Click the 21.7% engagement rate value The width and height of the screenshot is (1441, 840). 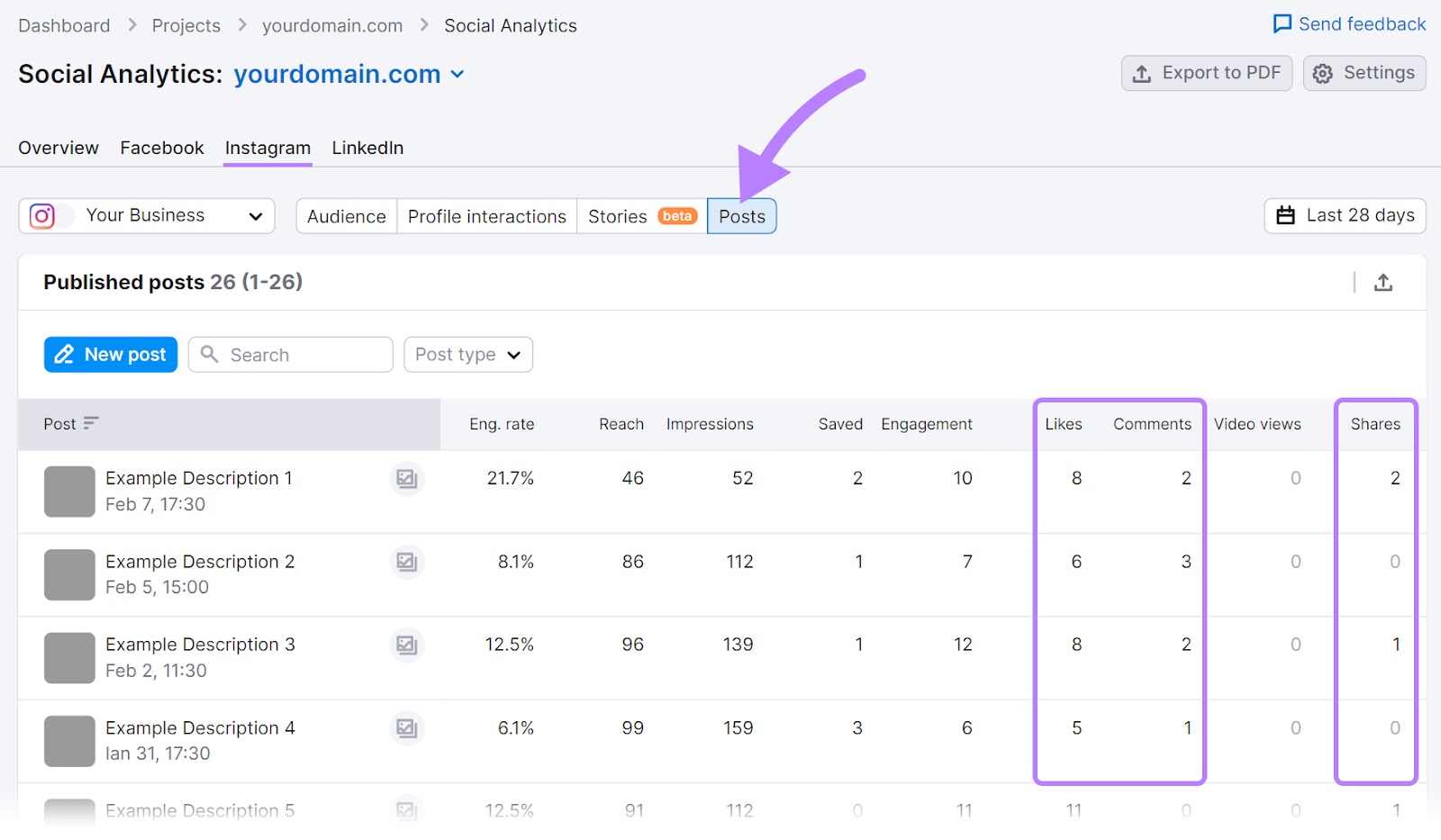pyautogui.click(x=511, y=478)
